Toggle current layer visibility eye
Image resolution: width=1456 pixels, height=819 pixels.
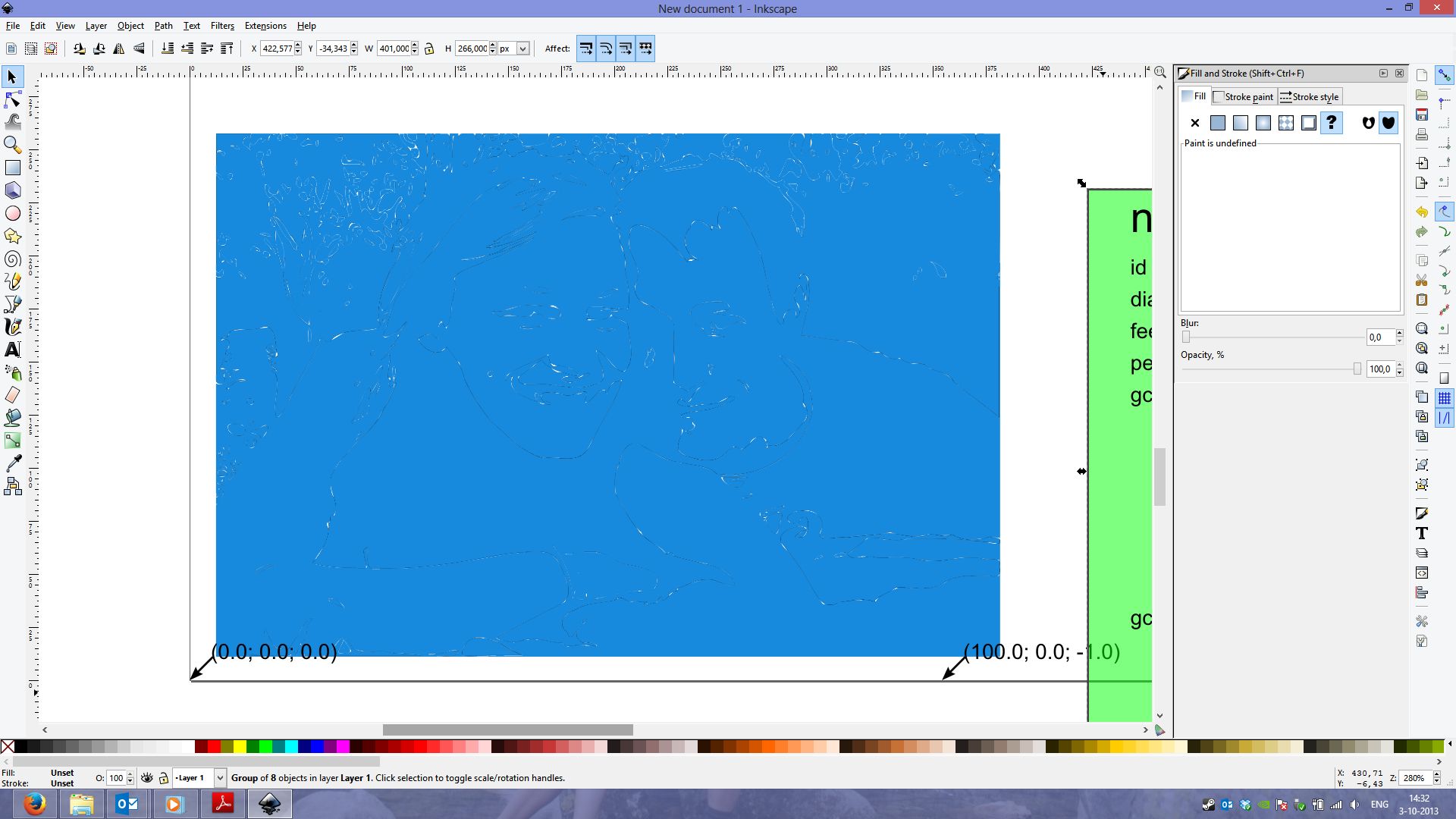[x=147, y=778]
